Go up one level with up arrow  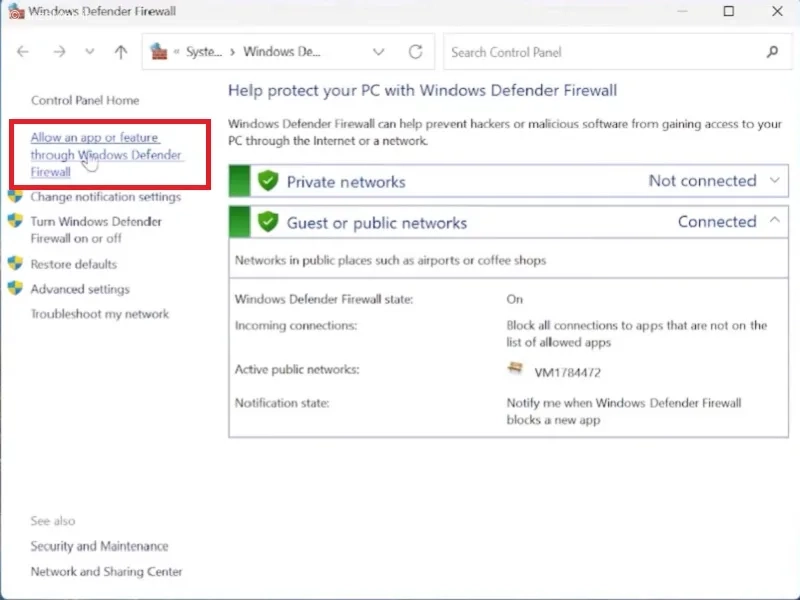[121, 52]
